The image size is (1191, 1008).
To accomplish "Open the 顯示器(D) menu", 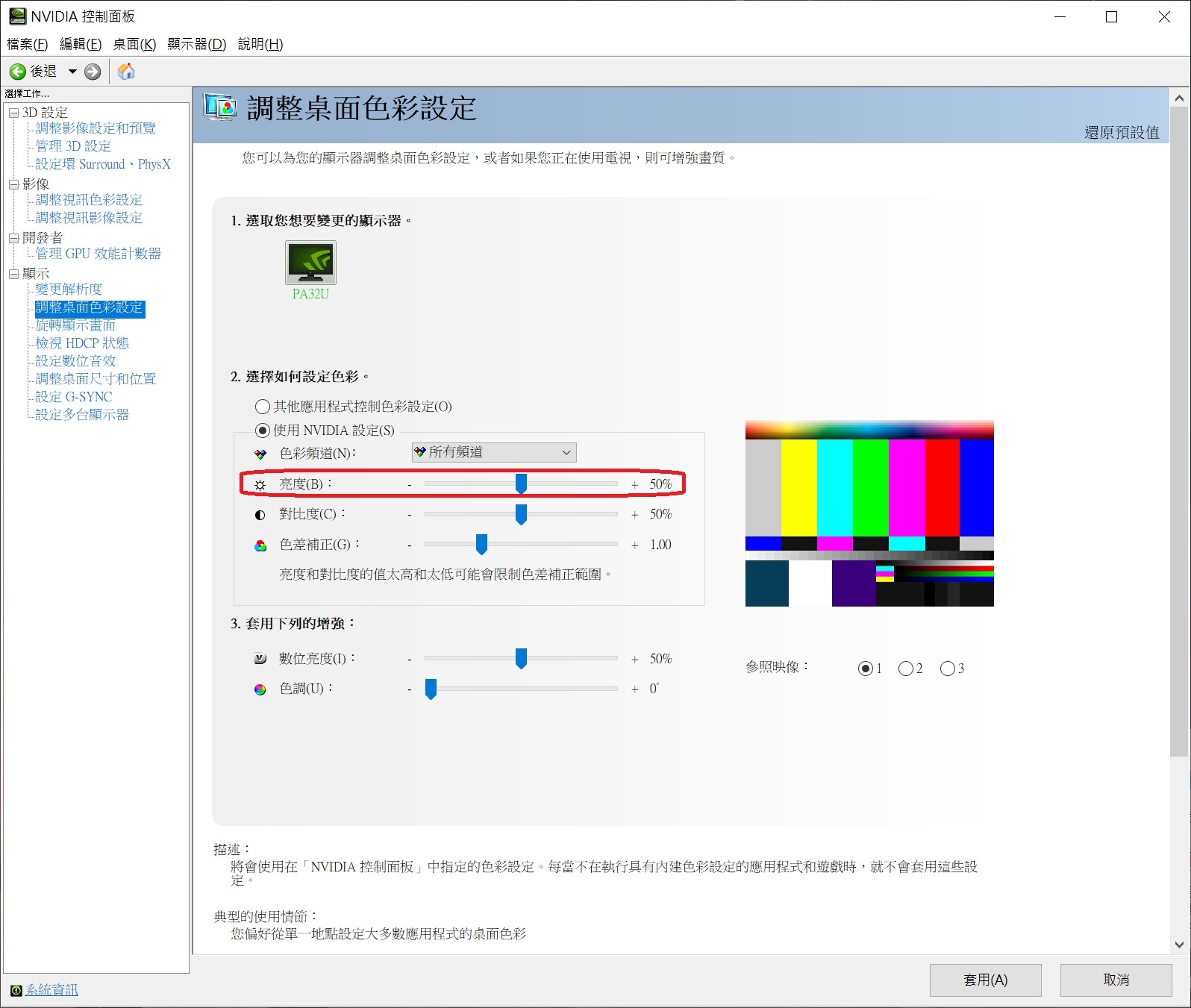I will coord(196,44).
